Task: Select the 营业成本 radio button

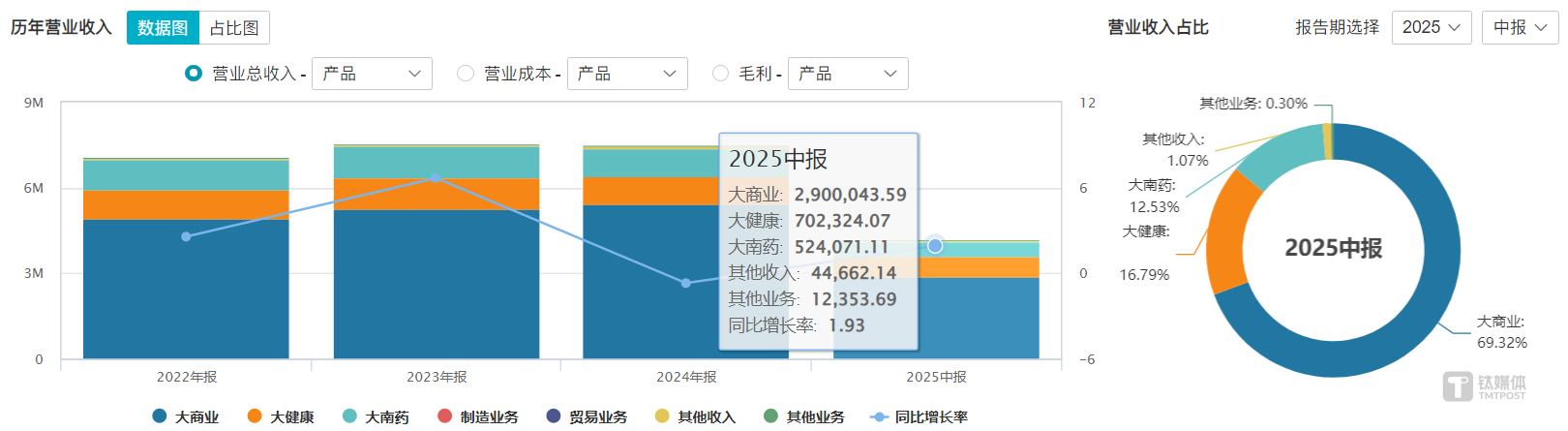Action: (466, 74)
